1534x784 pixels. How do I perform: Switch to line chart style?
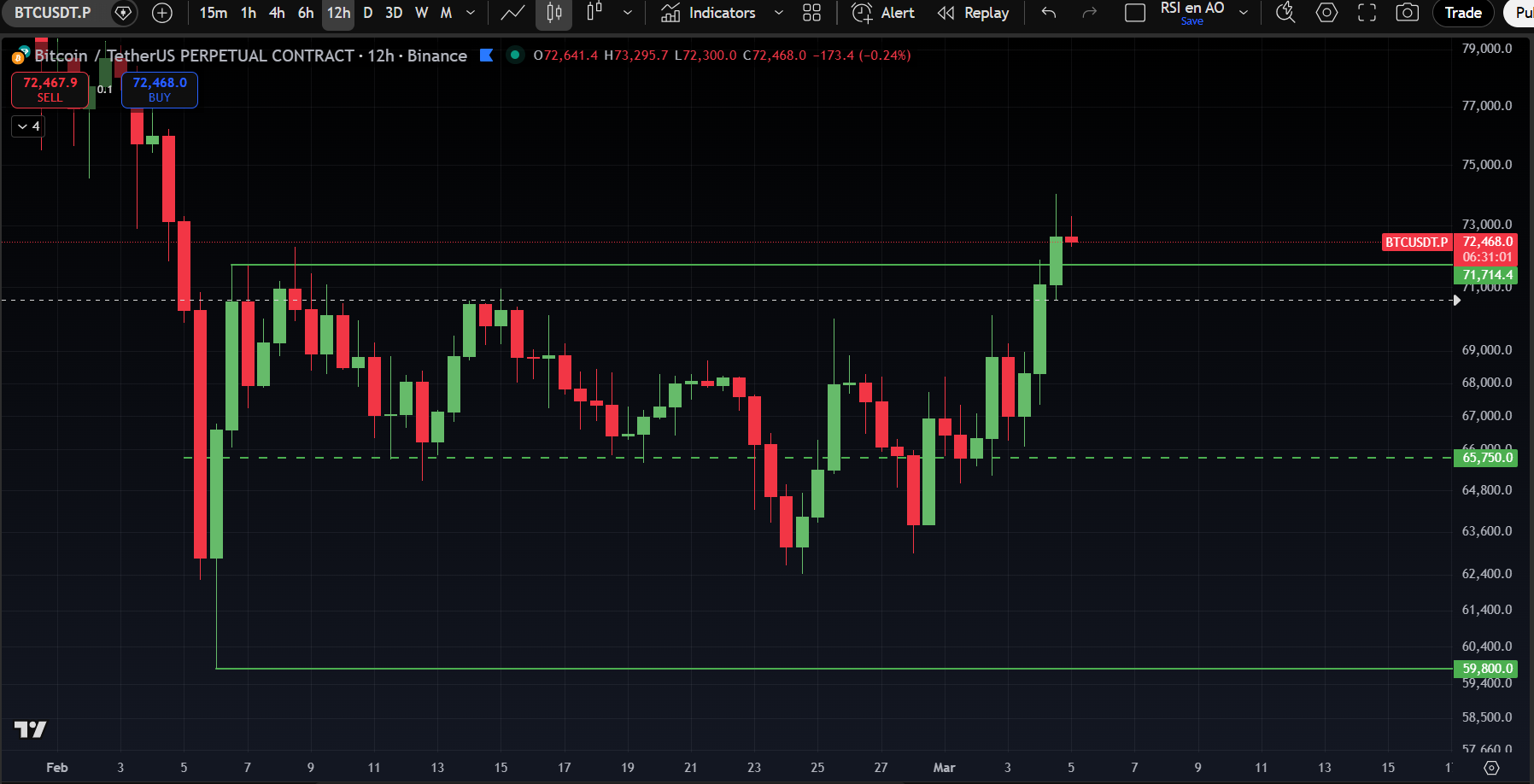coord(512,13)
